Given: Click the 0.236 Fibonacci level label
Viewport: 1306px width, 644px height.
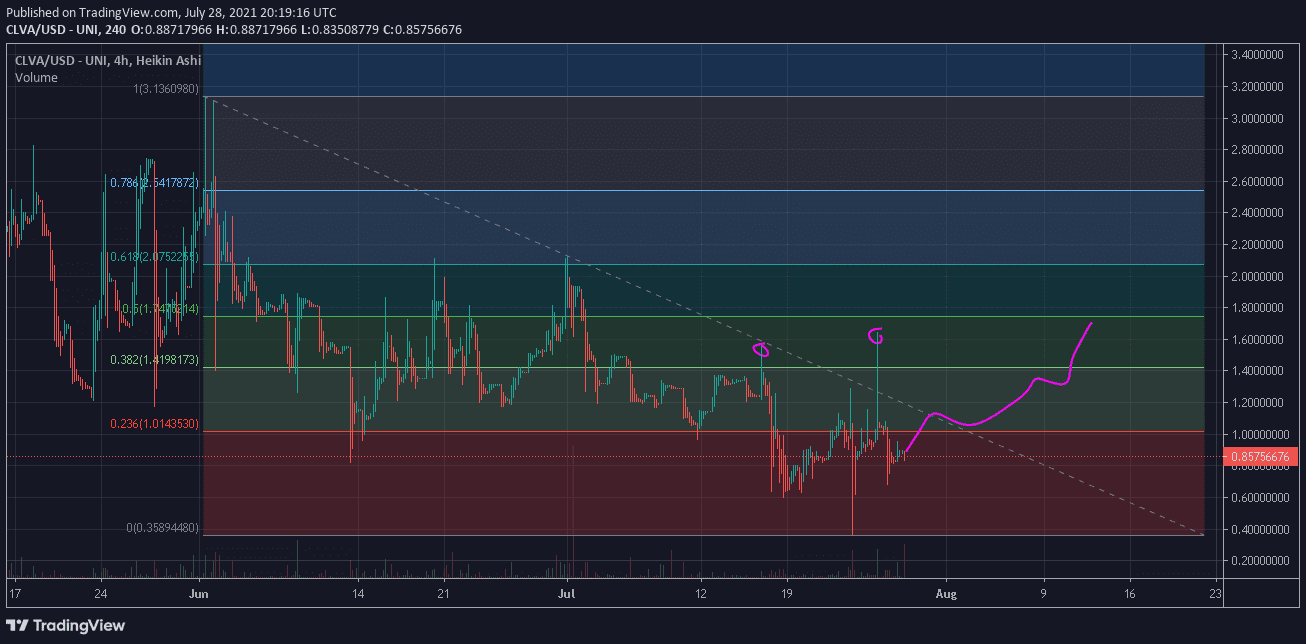Looking at the screenshot, I should coord(154,424).
